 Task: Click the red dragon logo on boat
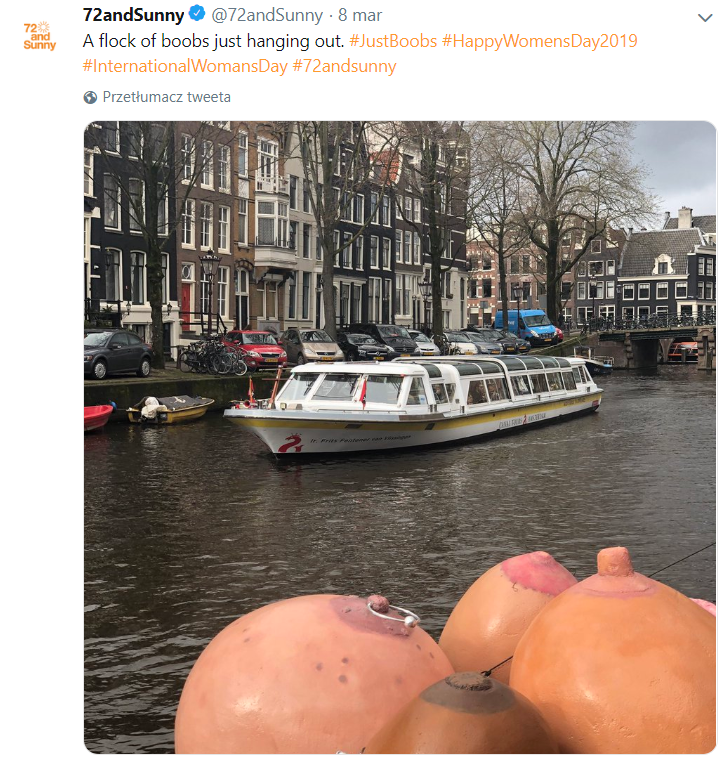290,443
